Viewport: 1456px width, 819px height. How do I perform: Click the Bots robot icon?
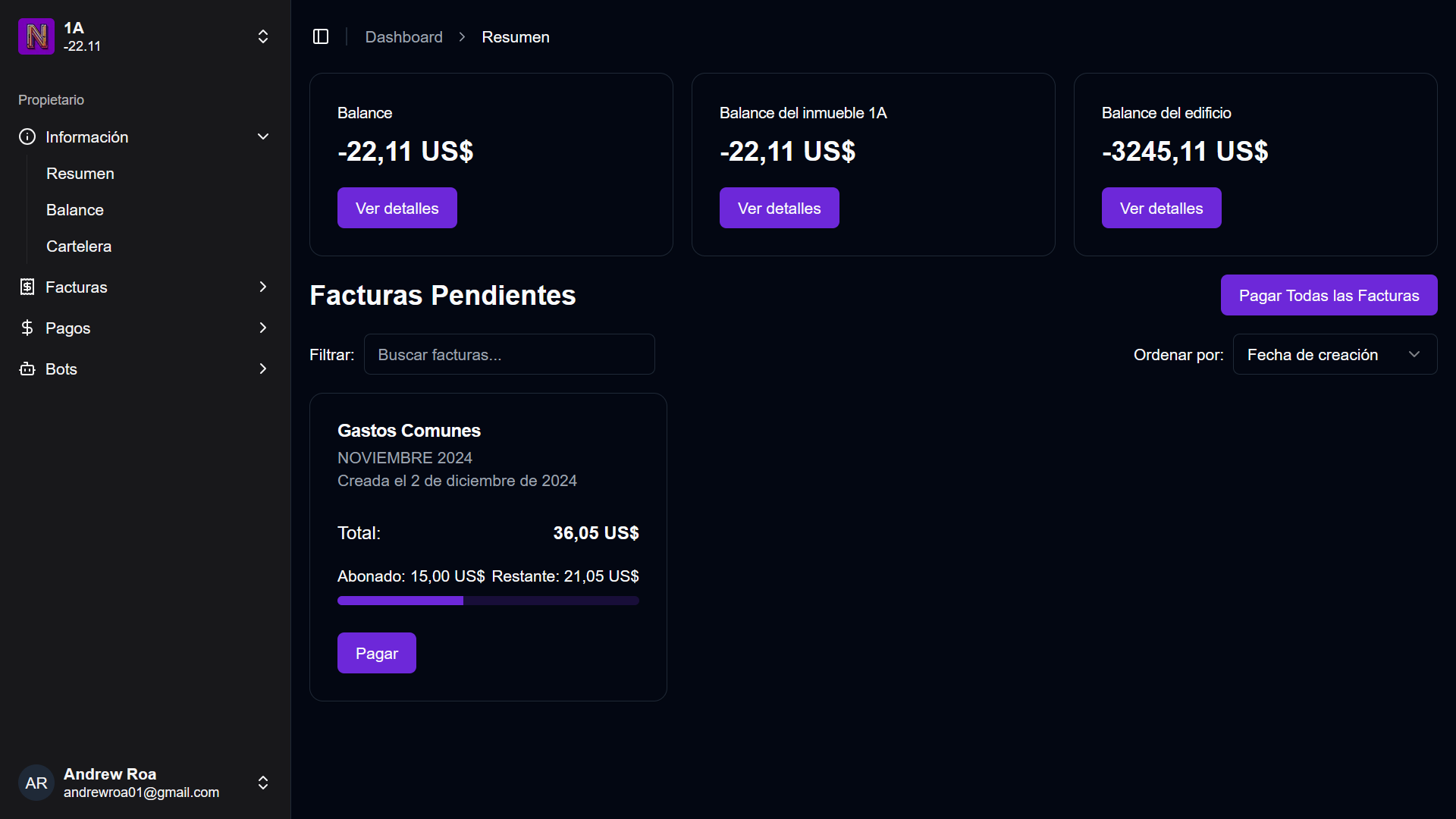click(x=27, y=369)
